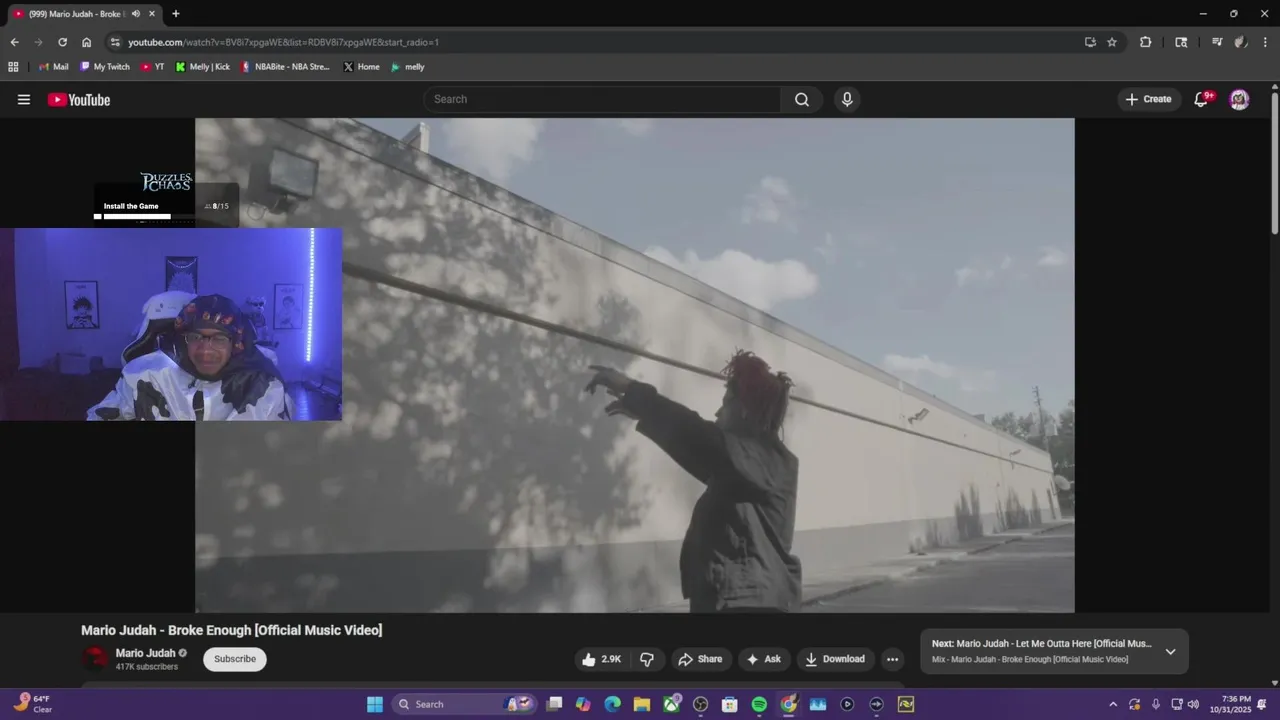
Task: Open the YT bookmark
Action: pyautogui.click(x=153, y=67)
